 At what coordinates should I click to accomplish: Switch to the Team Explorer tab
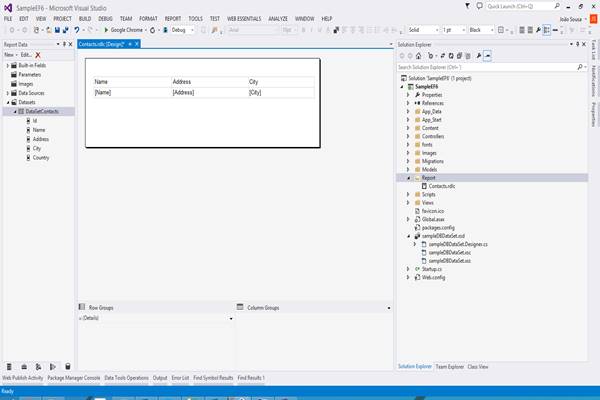450,367
